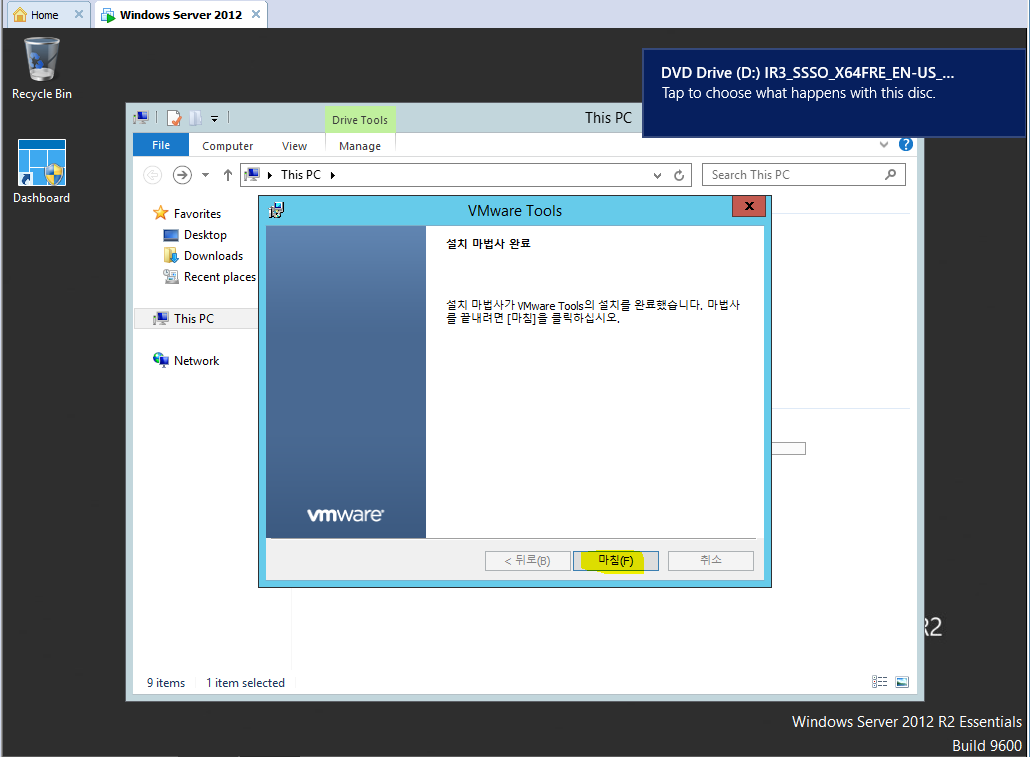Launch the Dashboard desktop shortcut
Image resolution: width=1030 pixels, height=757 pixels.
pos(41,172)
